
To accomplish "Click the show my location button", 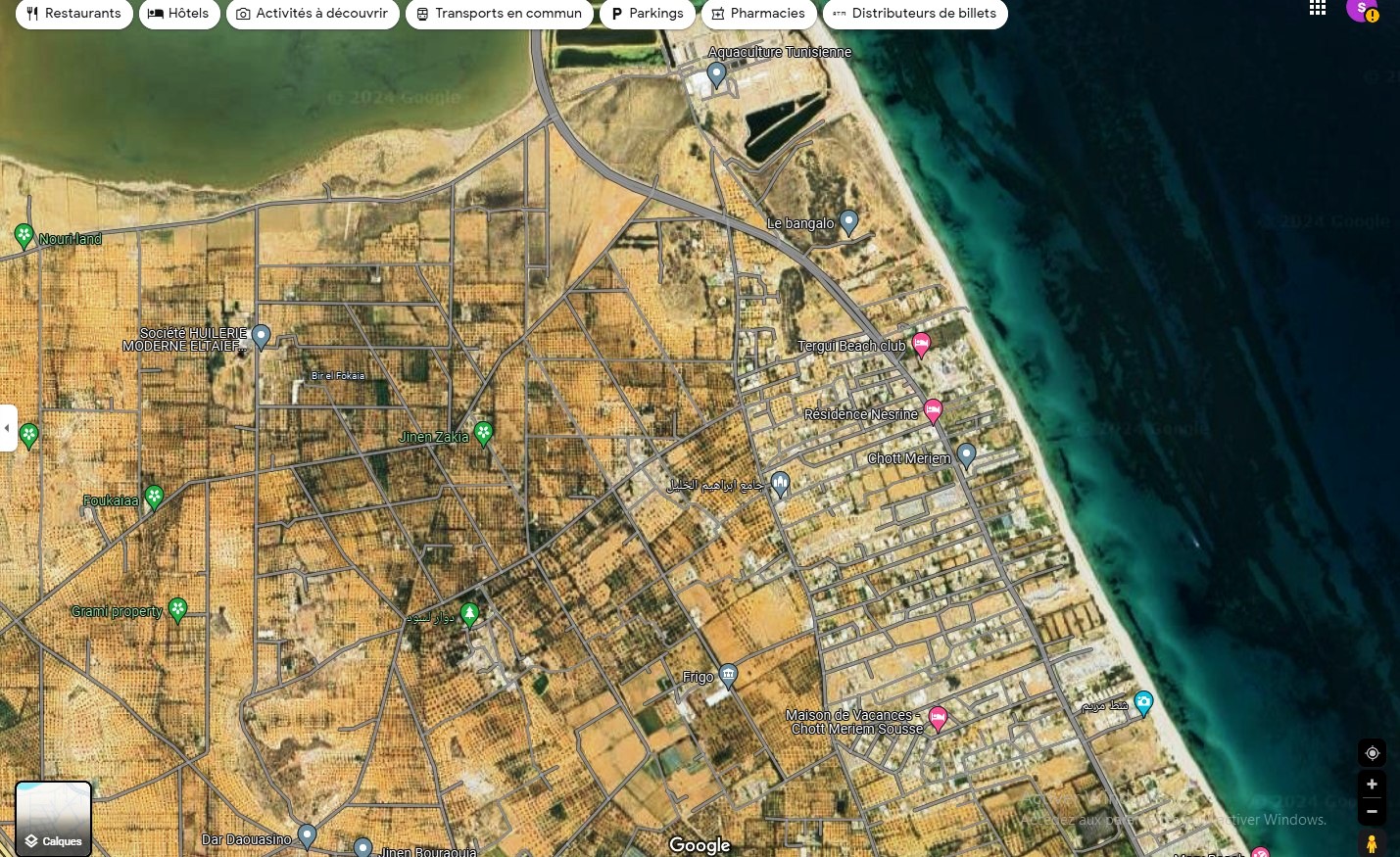I will (1372, 753).
